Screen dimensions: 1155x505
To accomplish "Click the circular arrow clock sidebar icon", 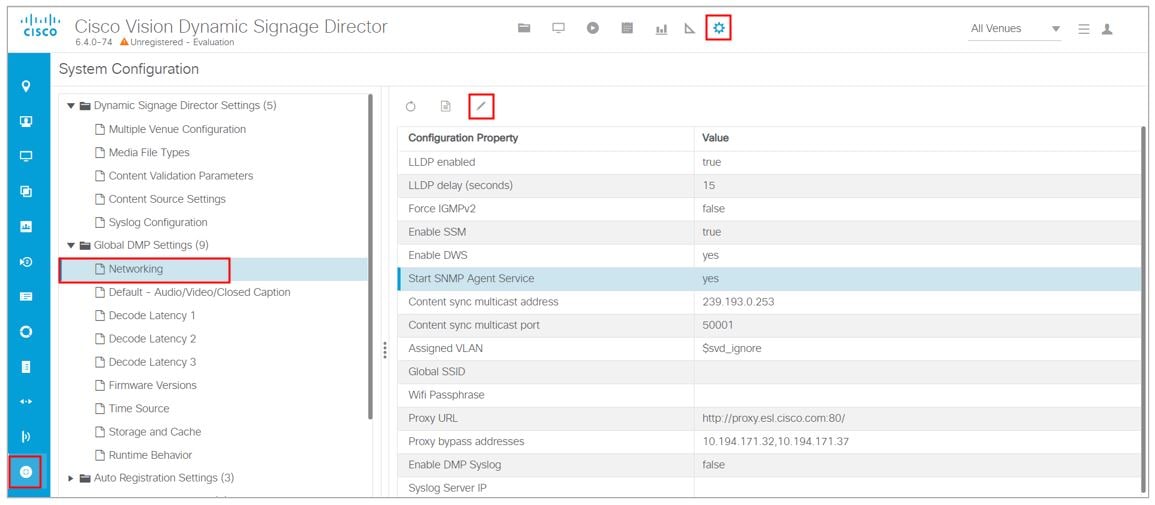I will 27,261.
